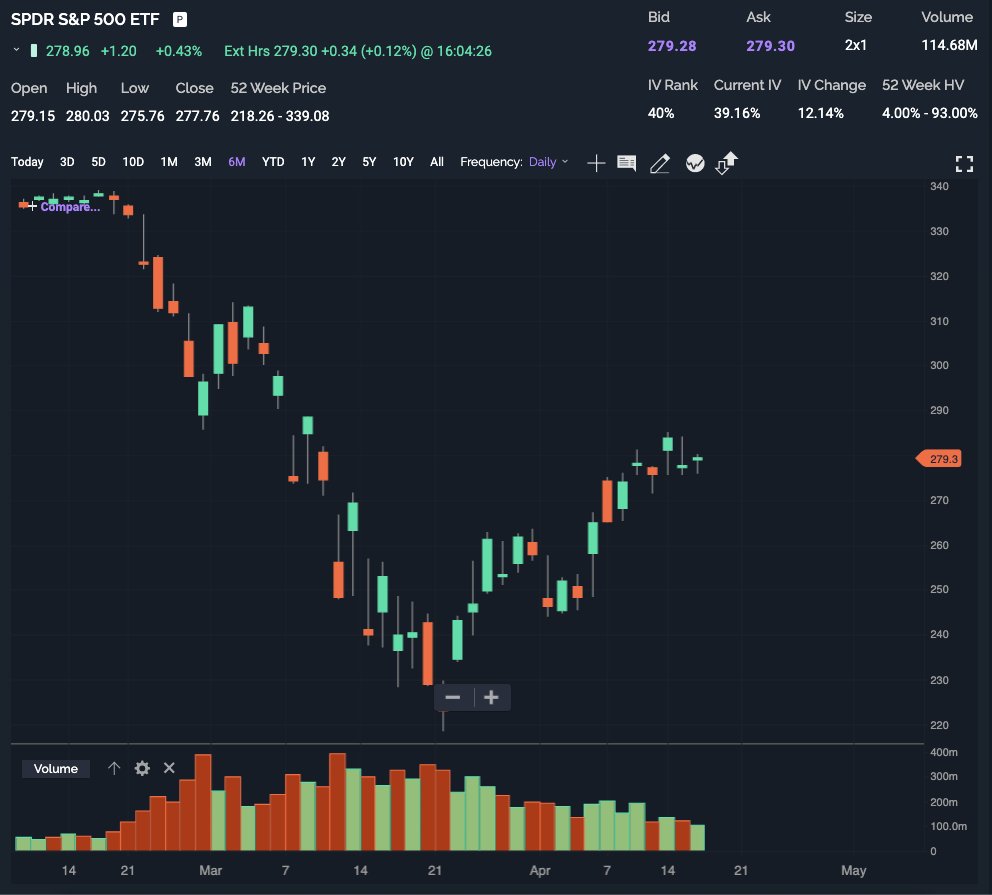
Task: Click the 340 price axis label
Action: (939, 186)
